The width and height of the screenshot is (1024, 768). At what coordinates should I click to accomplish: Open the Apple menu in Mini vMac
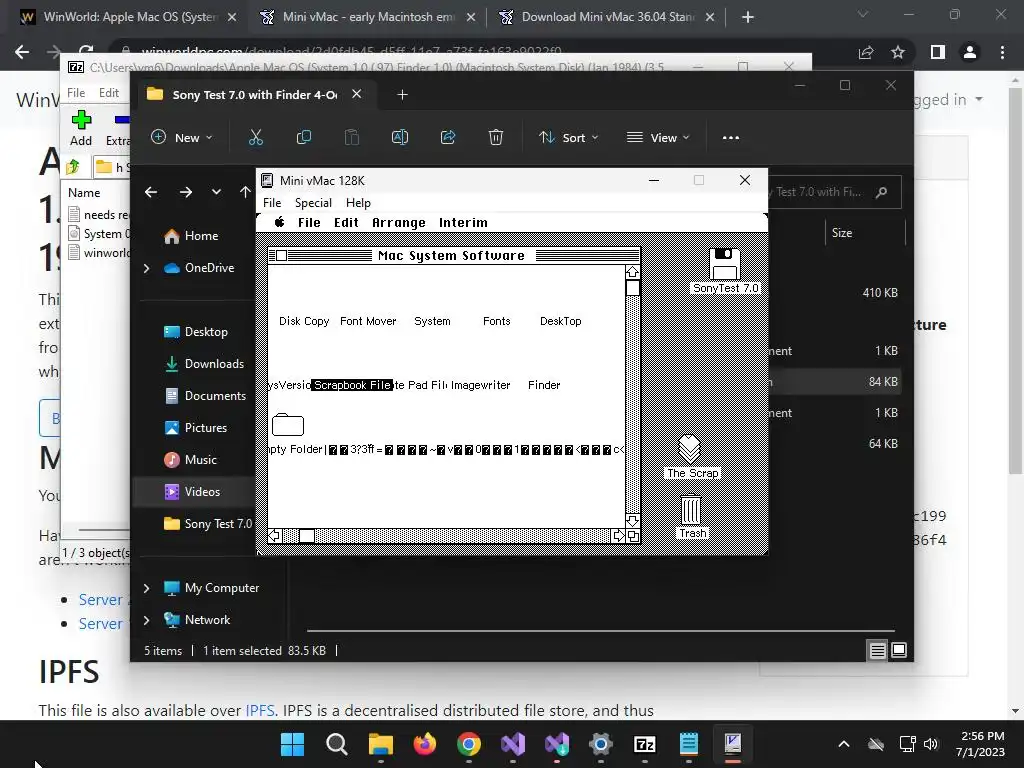[x=280, y=222]
